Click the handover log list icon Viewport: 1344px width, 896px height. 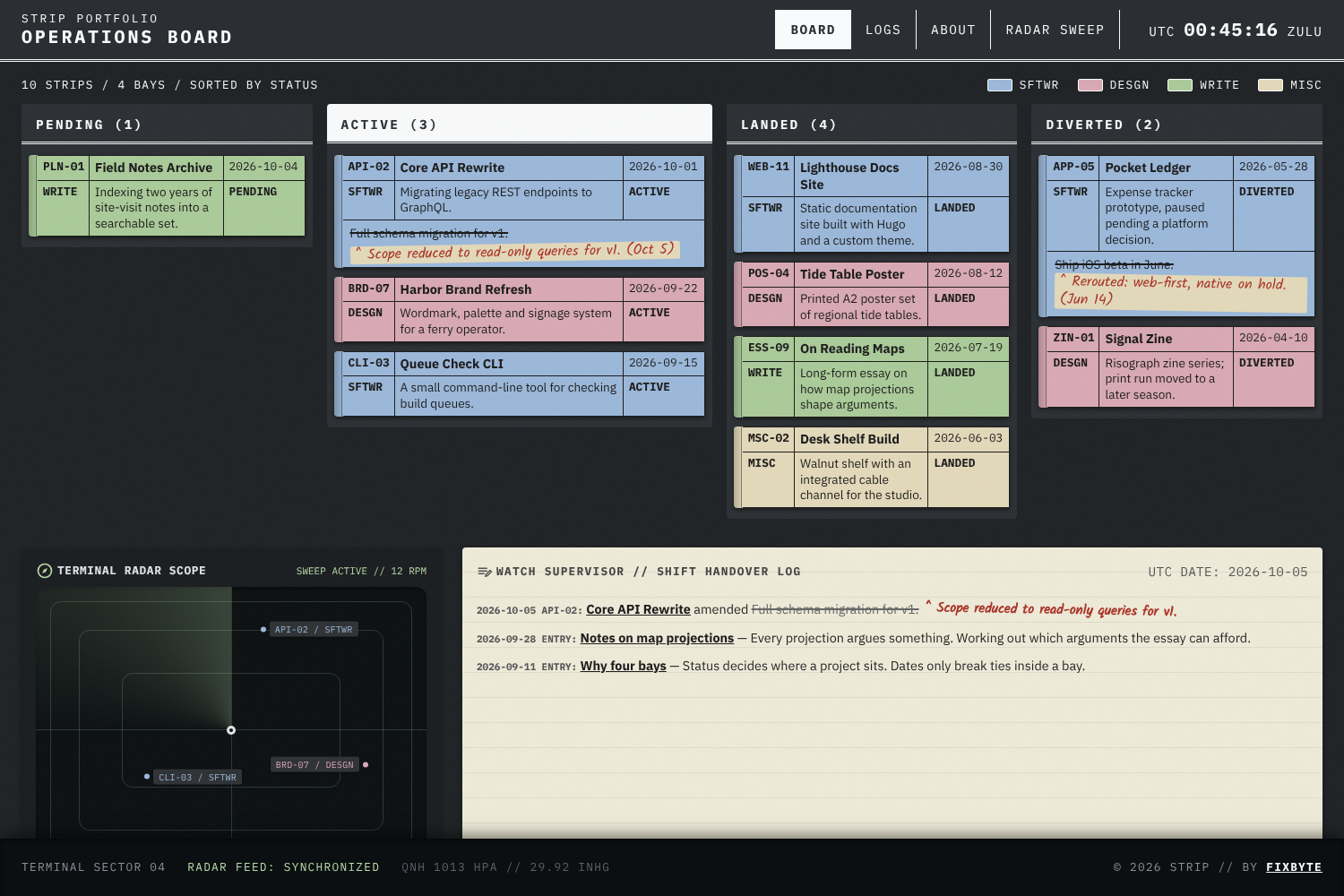(485, 572)
